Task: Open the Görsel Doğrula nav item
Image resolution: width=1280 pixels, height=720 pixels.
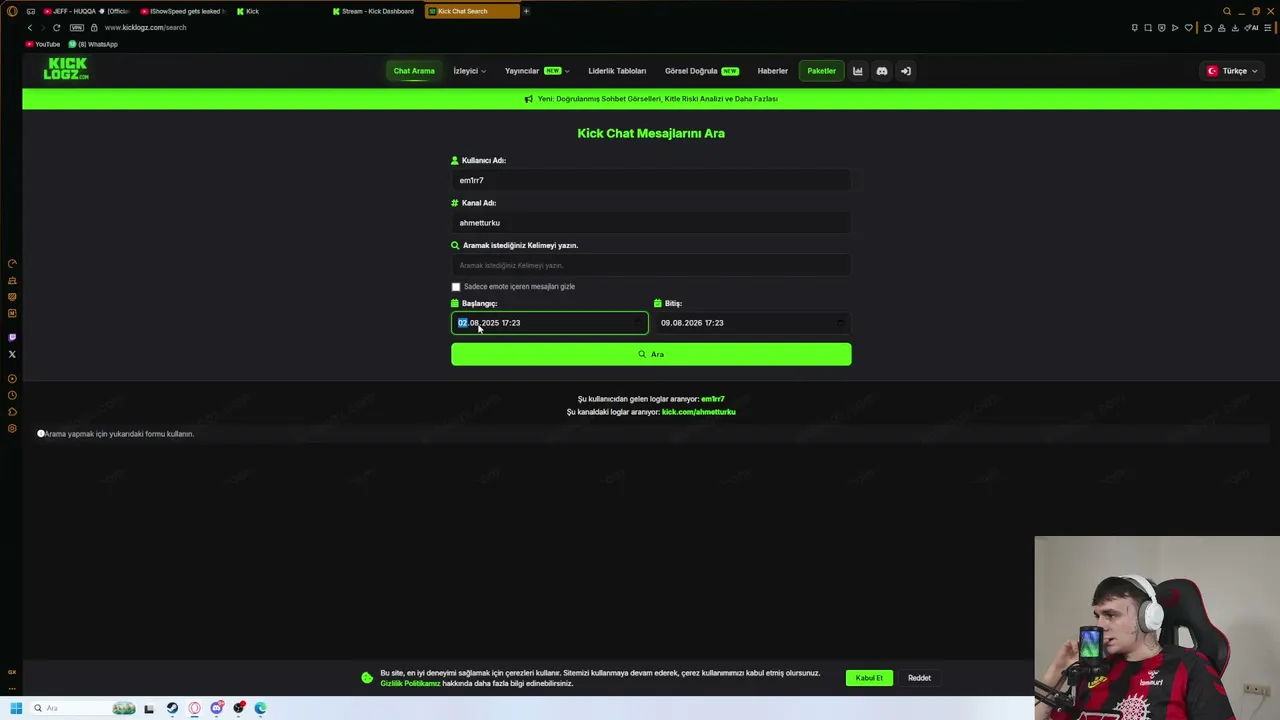Action: 701,71
